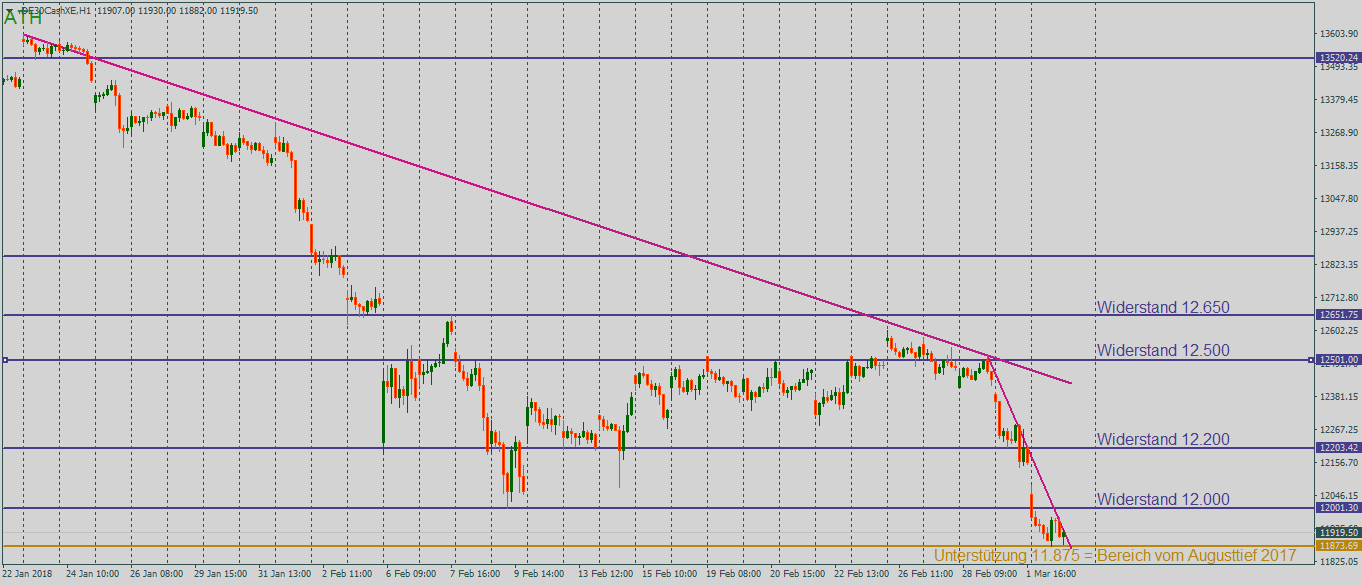
Task: Select the Widerstand 12.500 label
Action: (x=1163, y=351)
